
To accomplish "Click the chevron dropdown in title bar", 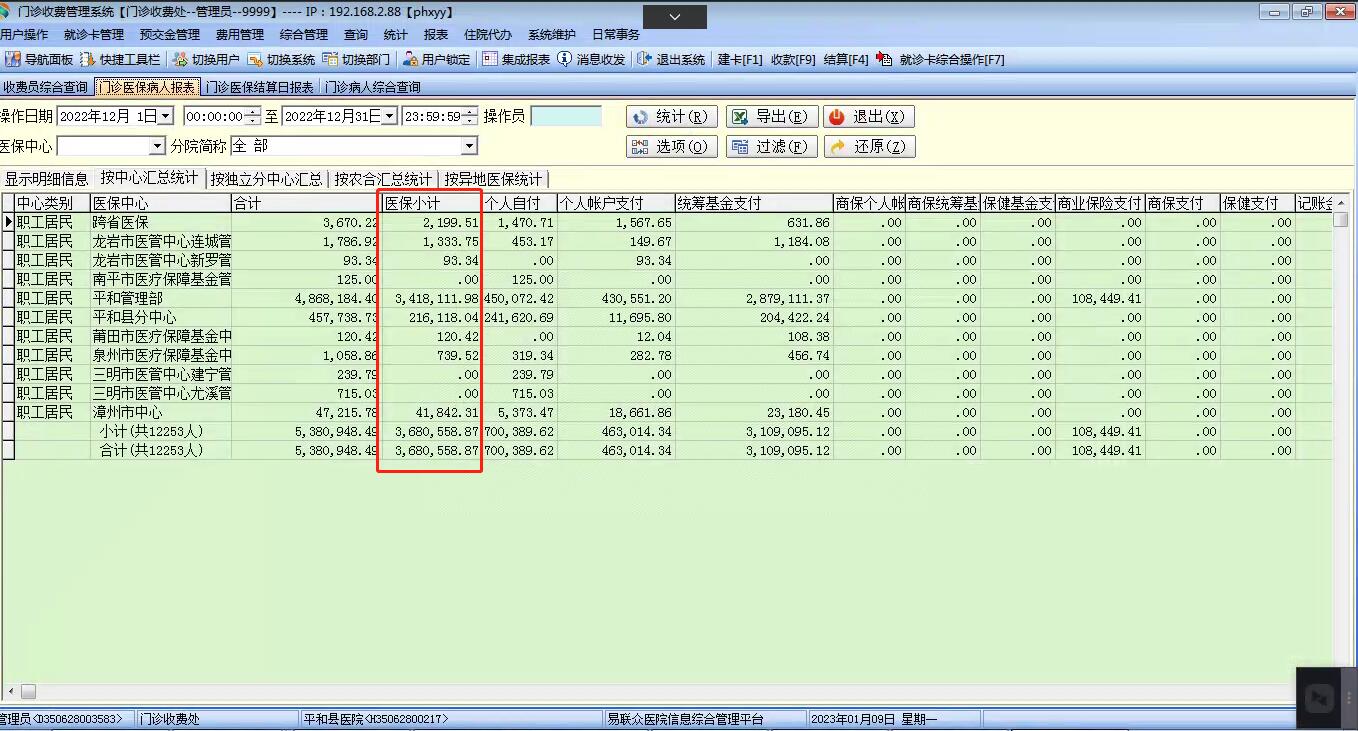I will pos(674,17).
